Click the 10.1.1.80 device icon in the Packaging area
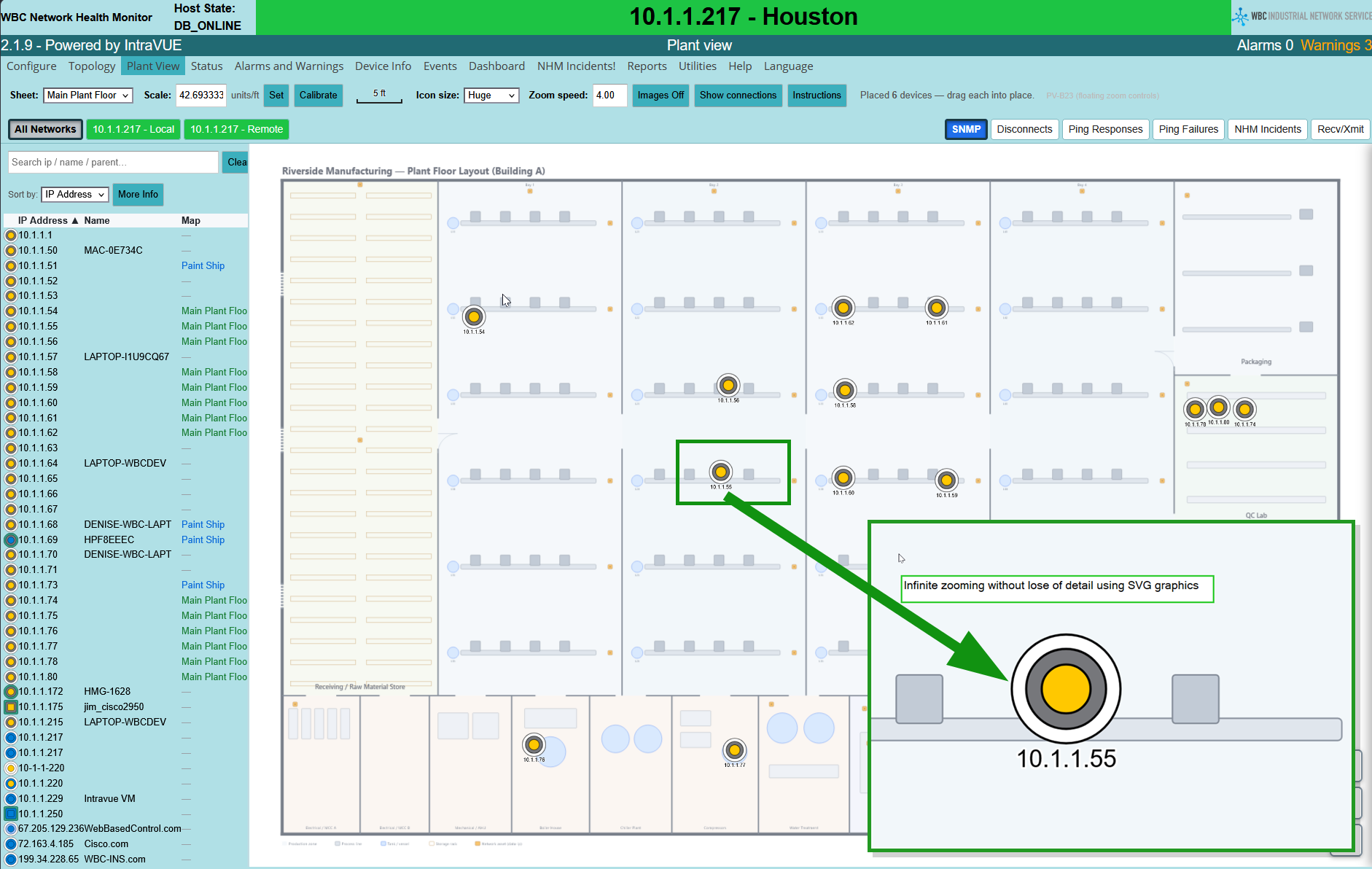The width and height of the screenshot is (1372, 869). 1218,407
